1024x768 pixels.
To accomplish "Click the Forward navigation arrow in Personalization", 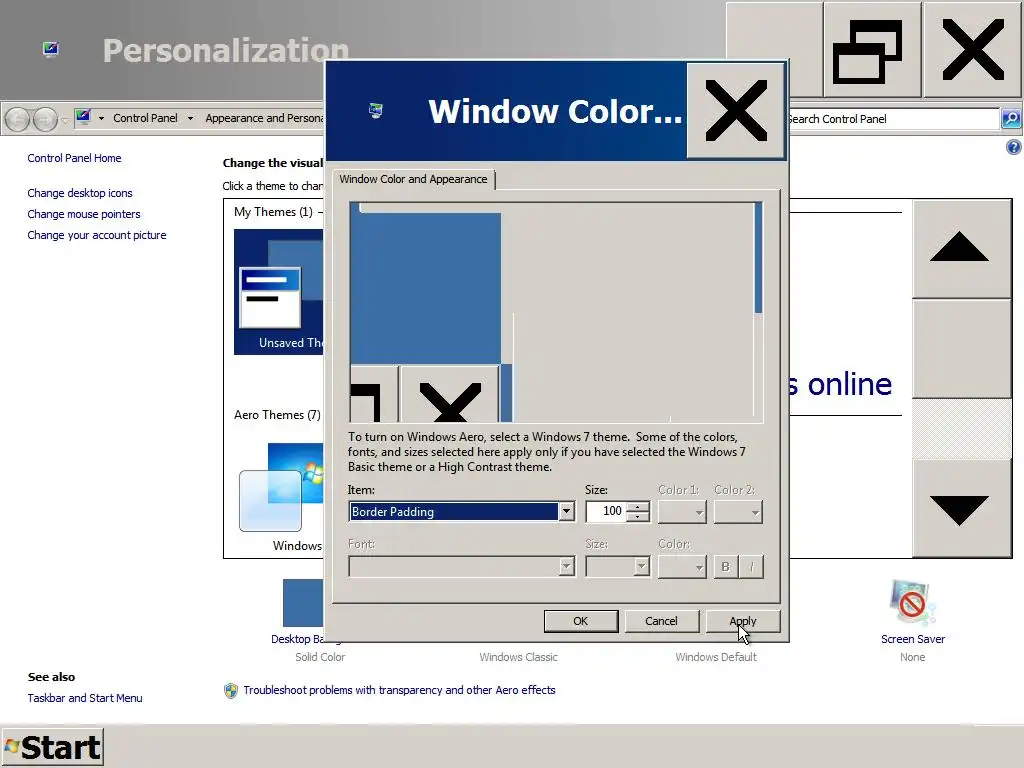I will pyautogui.click(x=44, y=119).
